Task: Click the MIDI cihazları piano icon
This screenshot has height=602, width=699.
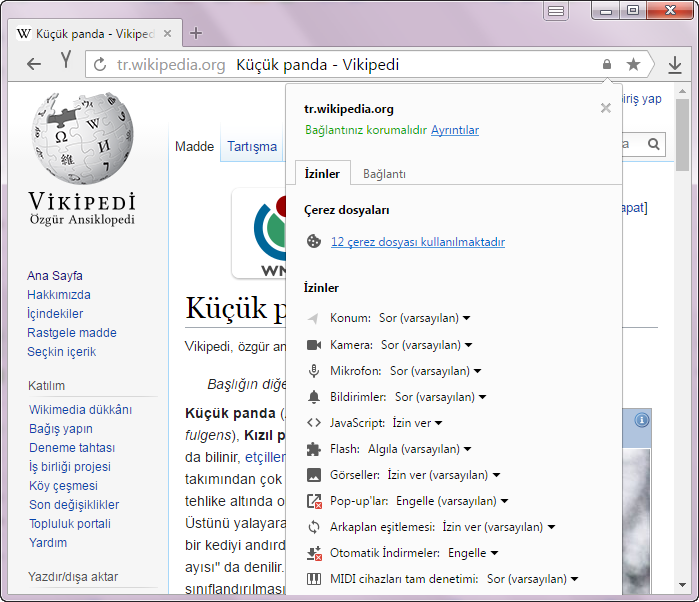Action: point(314,579)
